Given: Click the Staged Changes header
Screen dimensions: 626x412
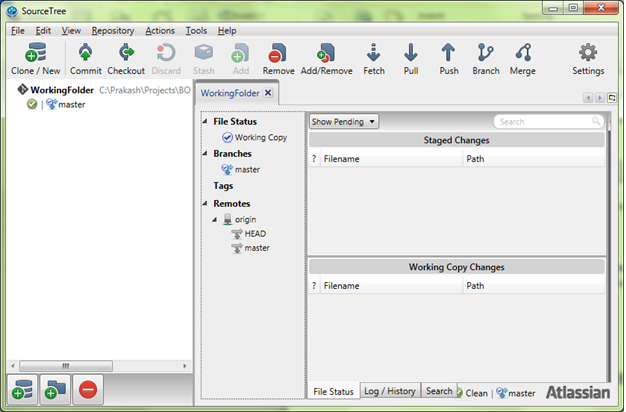Looking at the screenshot, I should click(x=456, y=140).
